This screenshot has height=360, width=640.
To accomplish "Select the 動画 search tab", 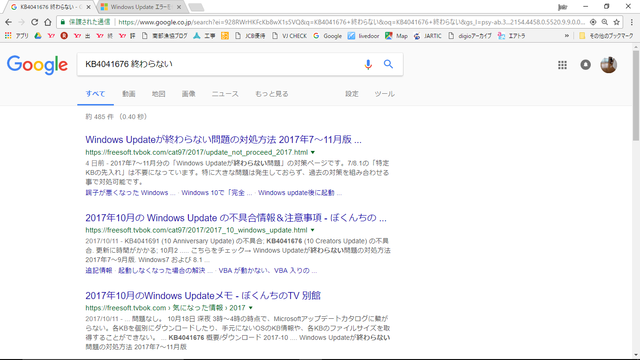I will tap(129, 94).
